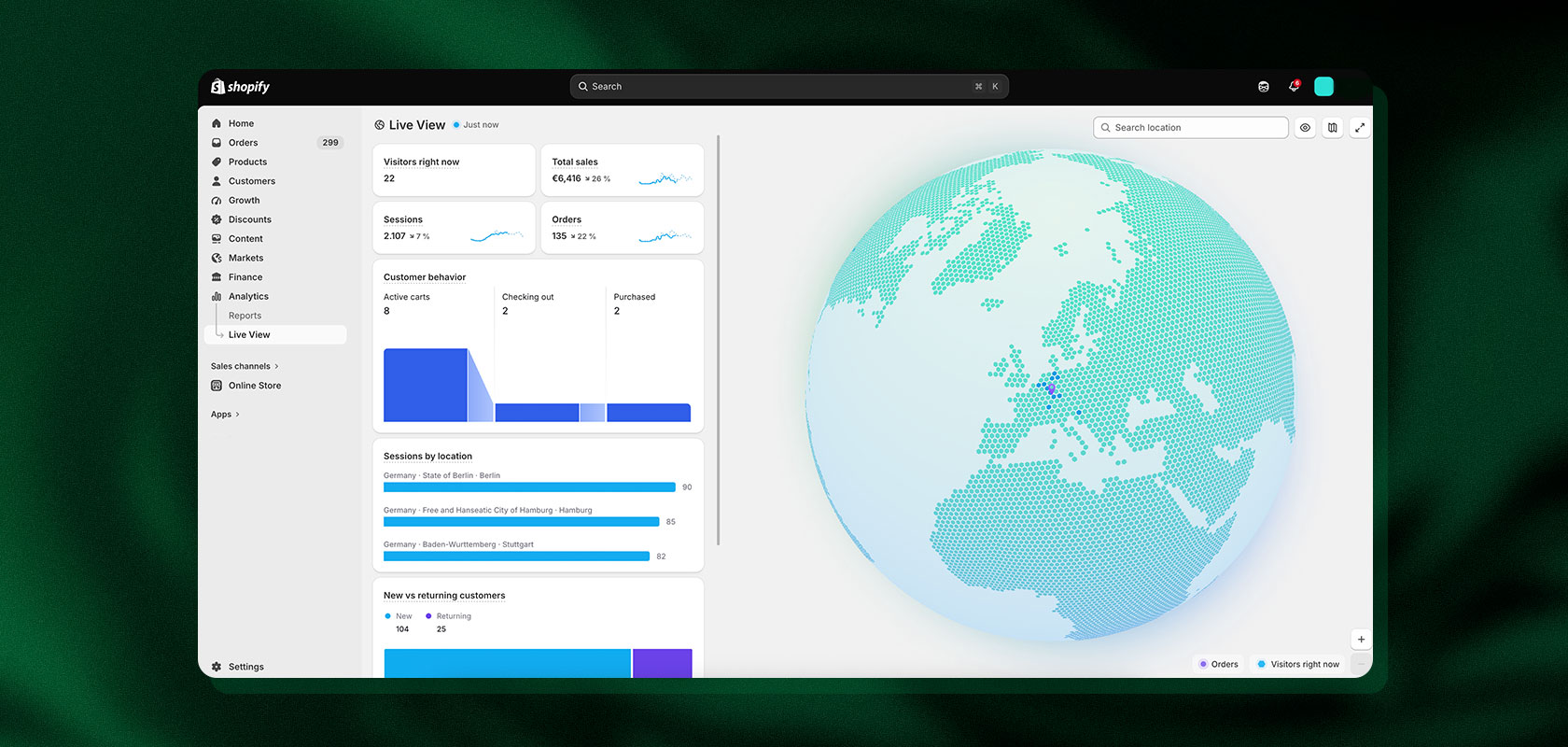Open the Total sales metric card
The height and width of the screenshot is (747, 1568).
point(623,170)
